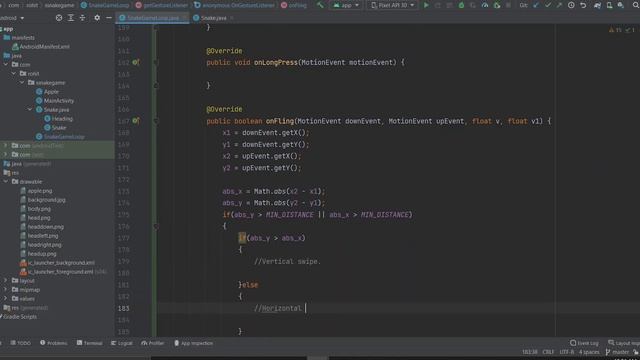Click override gutter icon beside onLongPress
The image size is (640, 360).
[x=136, y=62]
